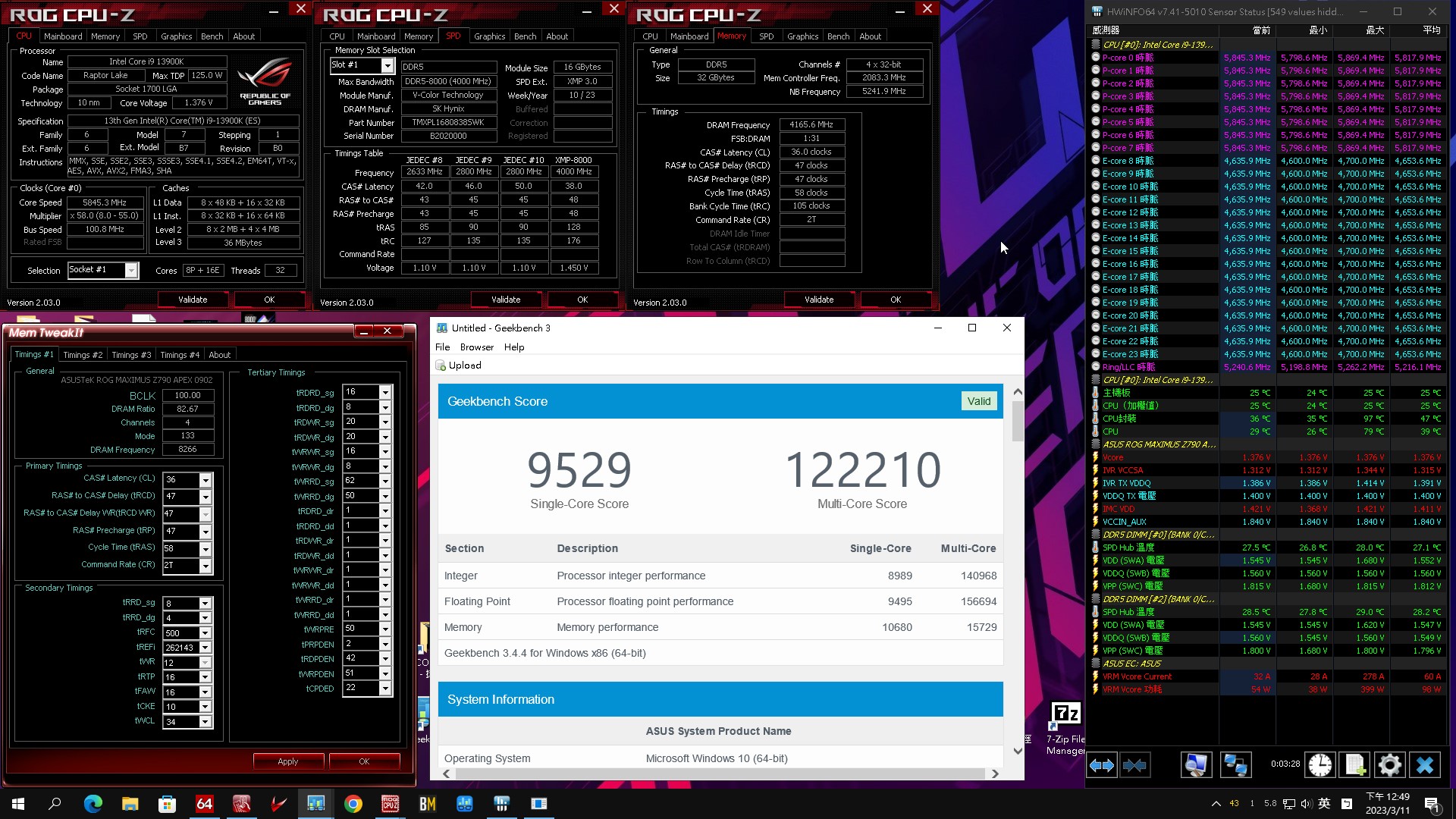Open File Explorer from taskbar
This screenshot has height=819, width=1456.
coord(130,804)
